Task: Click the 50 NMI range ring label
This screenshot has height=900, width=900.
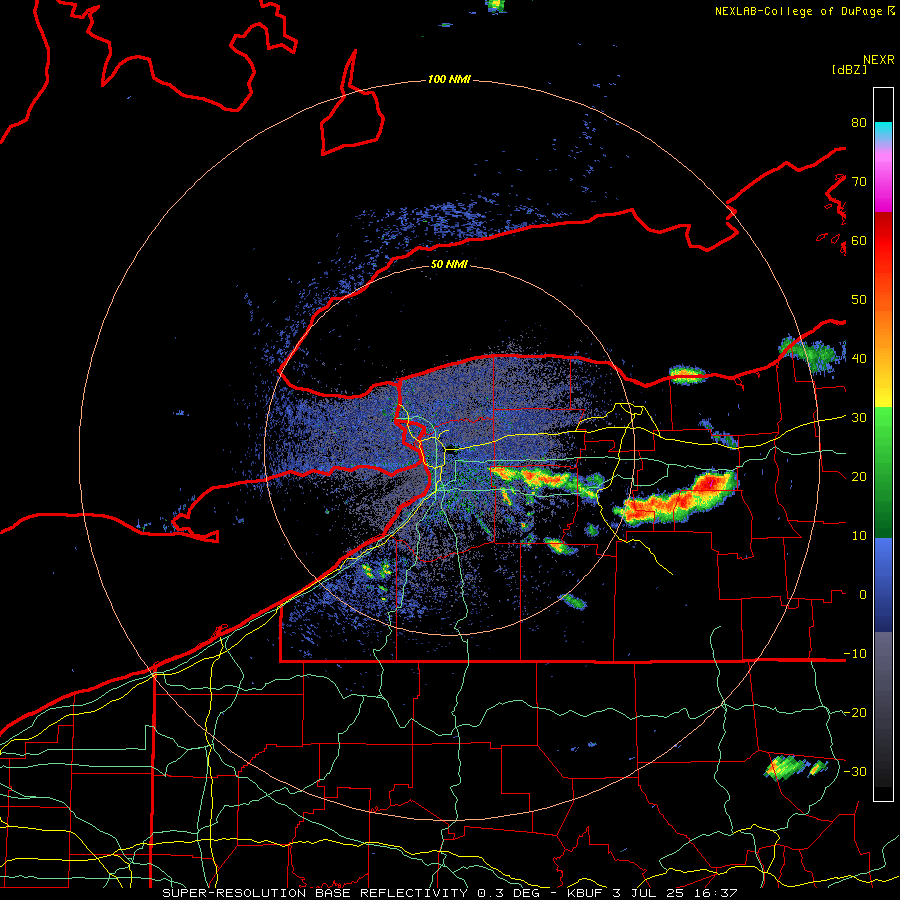Action: [449, 264]
